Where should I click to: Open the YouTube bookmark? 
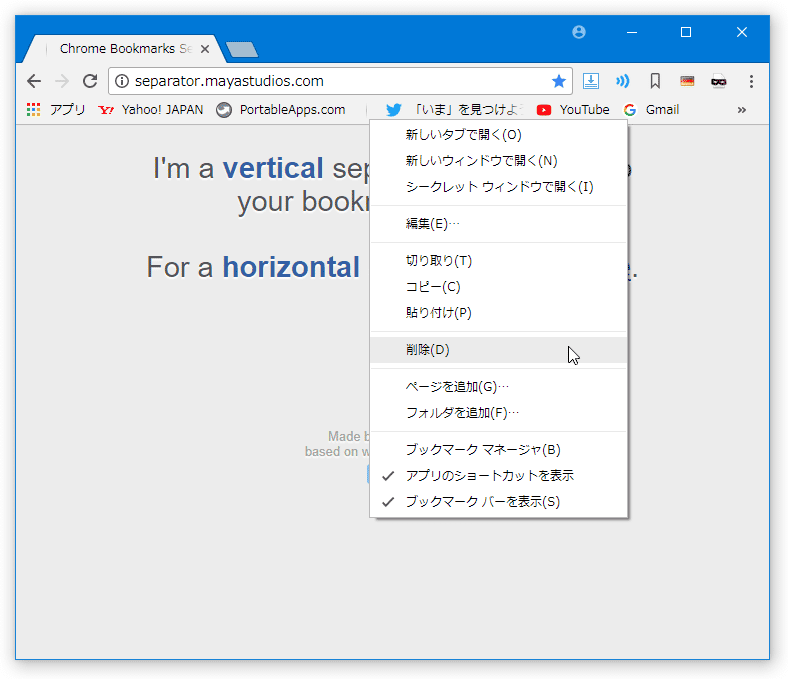pyautogui.click(x=573, y=110)
